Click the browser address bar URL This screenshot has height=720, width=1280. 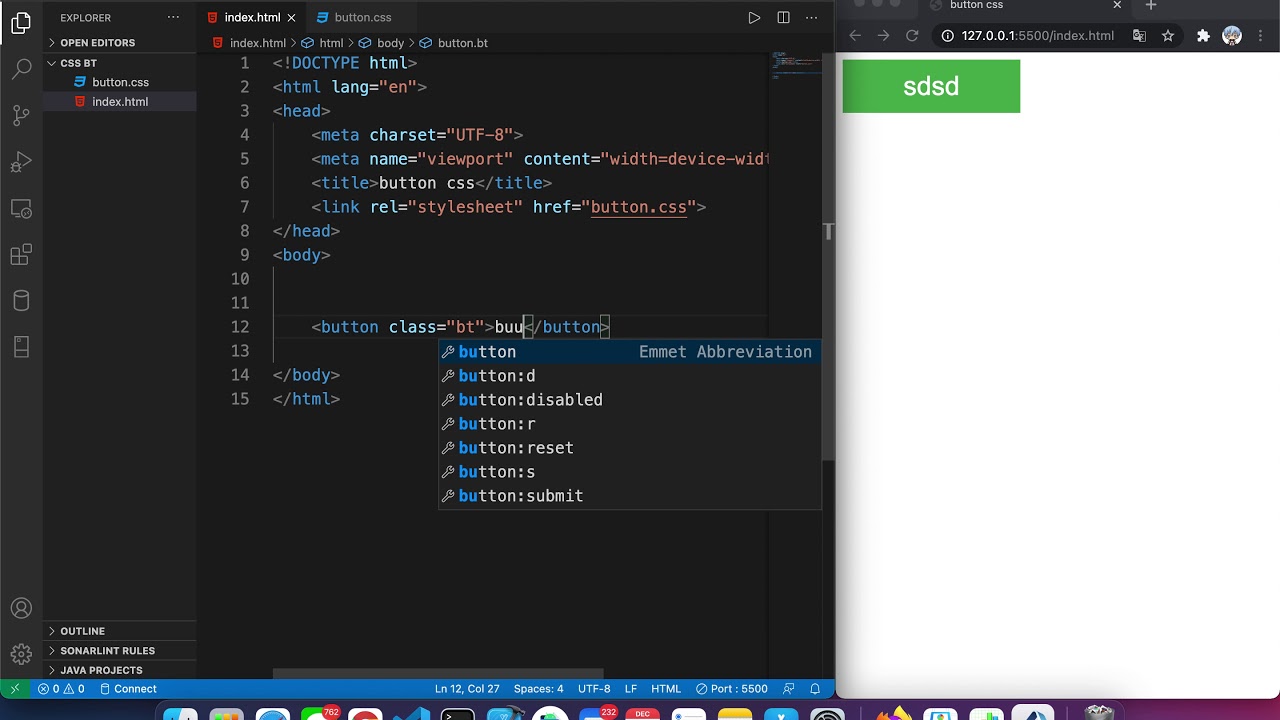click(1038, 35)
